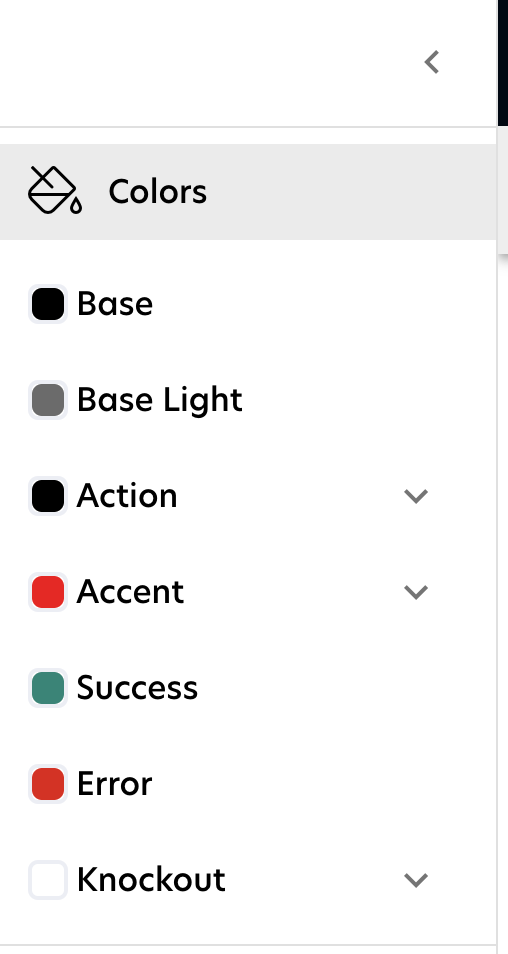
Task: Open the red Error color swatch
Action: click(x=47, y=784)
